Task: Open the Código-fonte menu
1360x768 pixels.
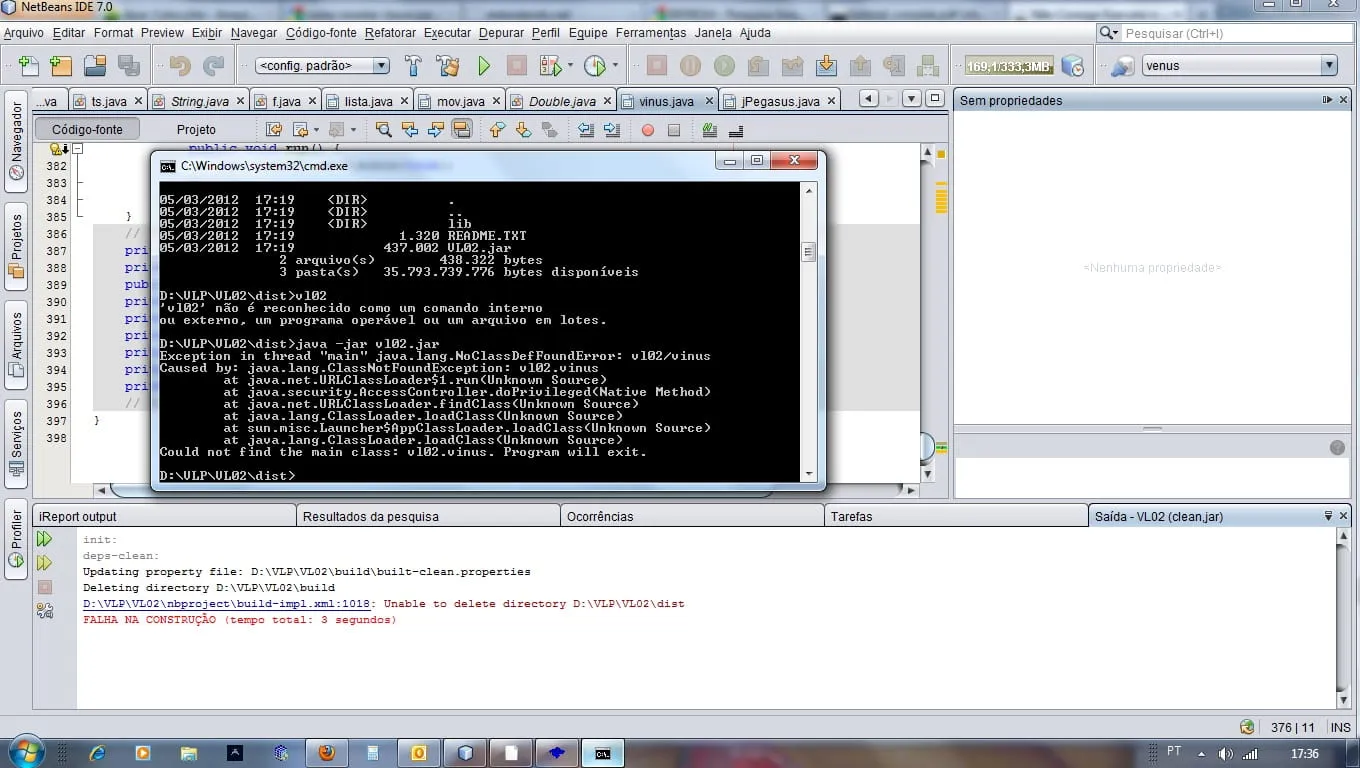Action: [321, 33]
